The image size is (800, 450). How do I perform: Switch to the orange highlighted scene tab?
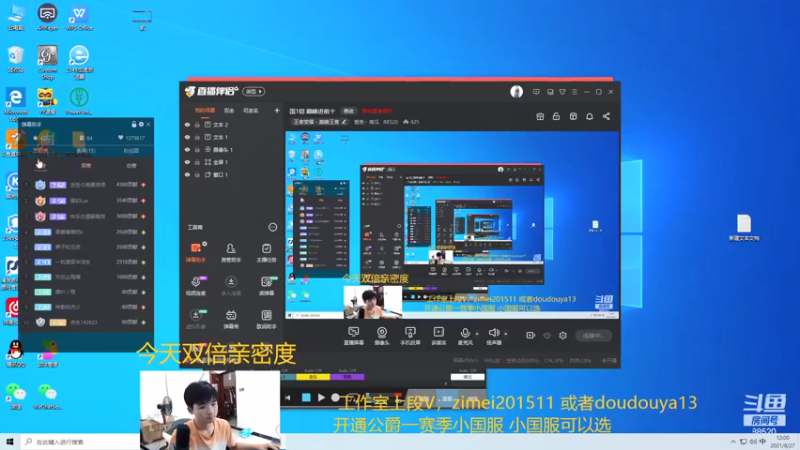tap(205, 110)
